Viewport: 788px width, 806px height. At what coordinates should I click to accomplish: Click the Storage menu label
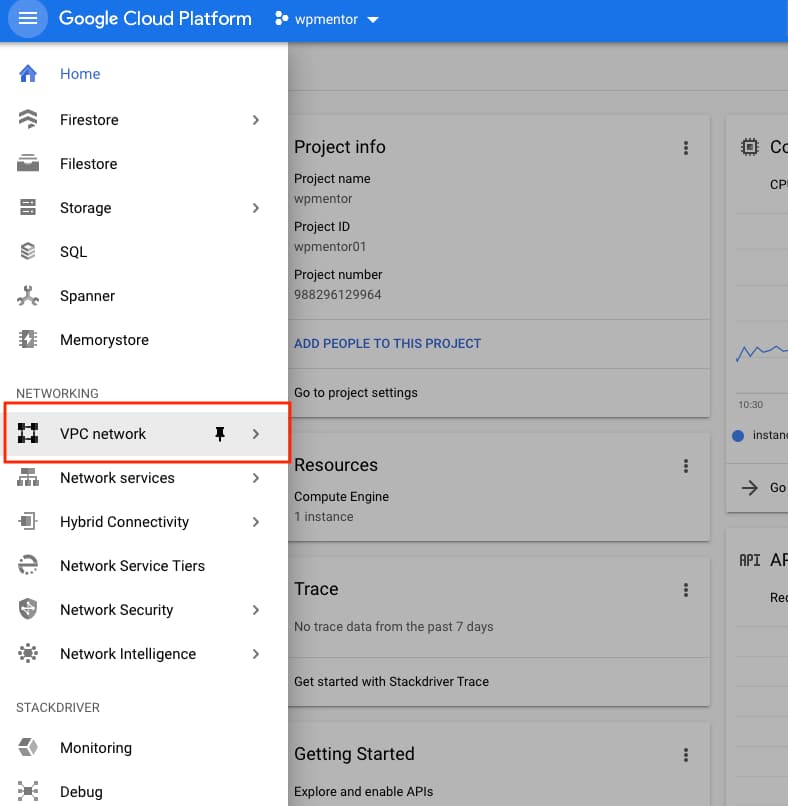coord(85,208)
